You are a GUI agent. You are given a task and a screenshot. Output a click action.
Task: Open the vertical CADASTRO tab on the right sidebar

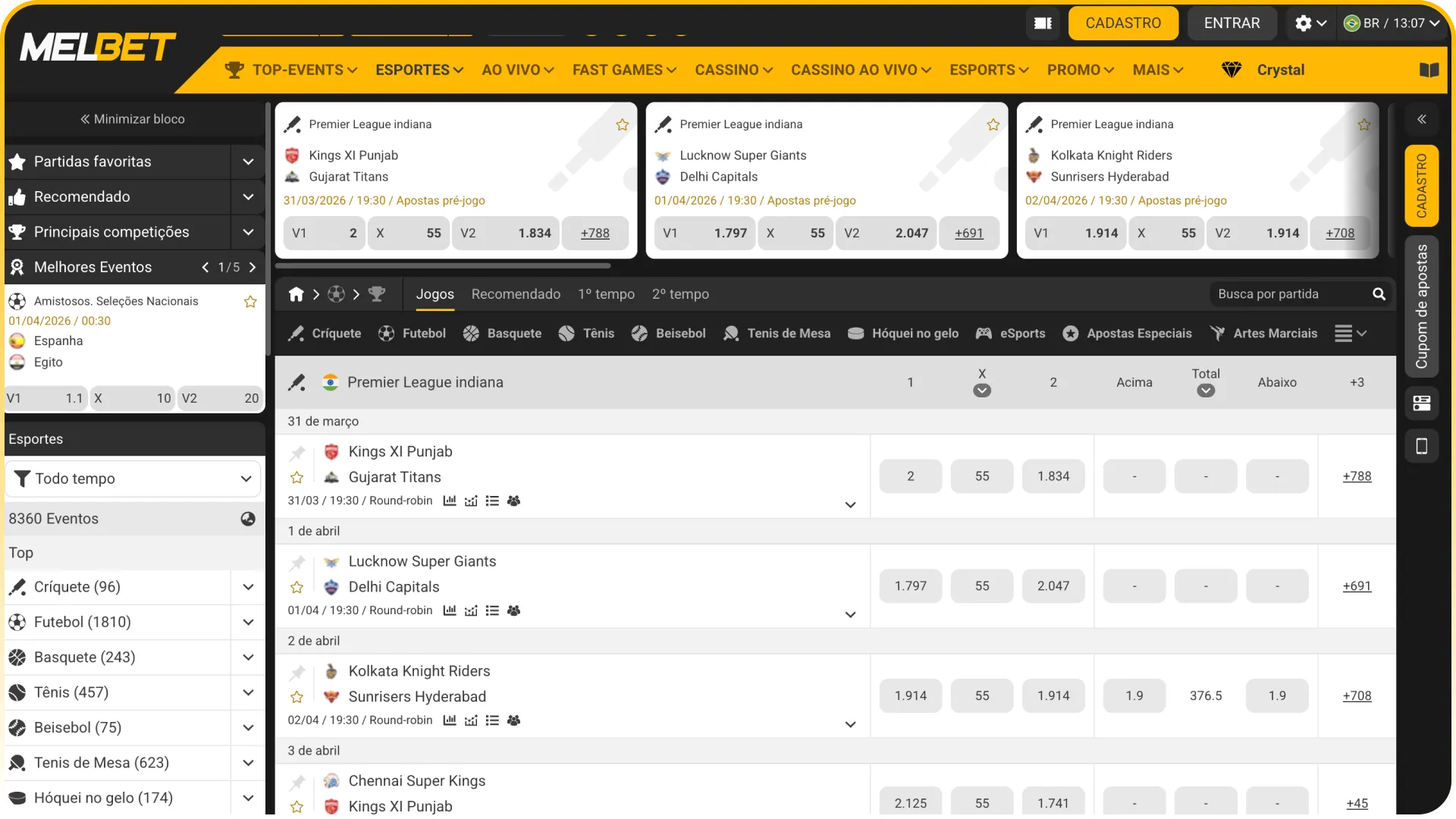point(1422,186)
